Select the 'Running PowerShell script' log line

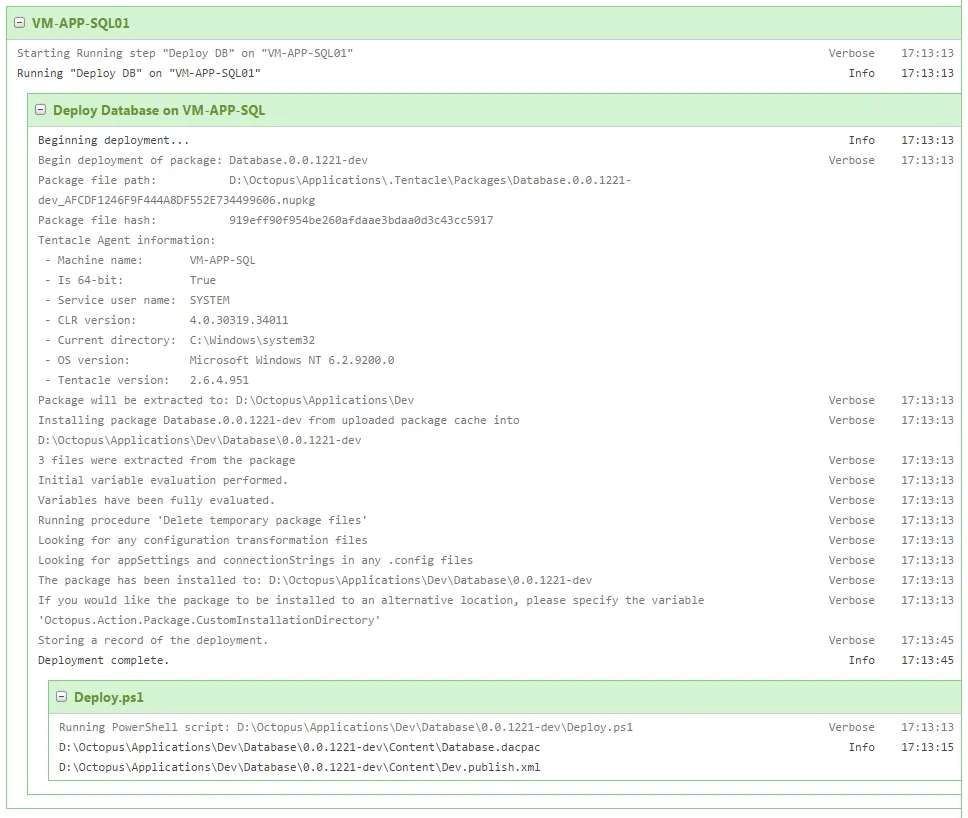tap(345, 727)
